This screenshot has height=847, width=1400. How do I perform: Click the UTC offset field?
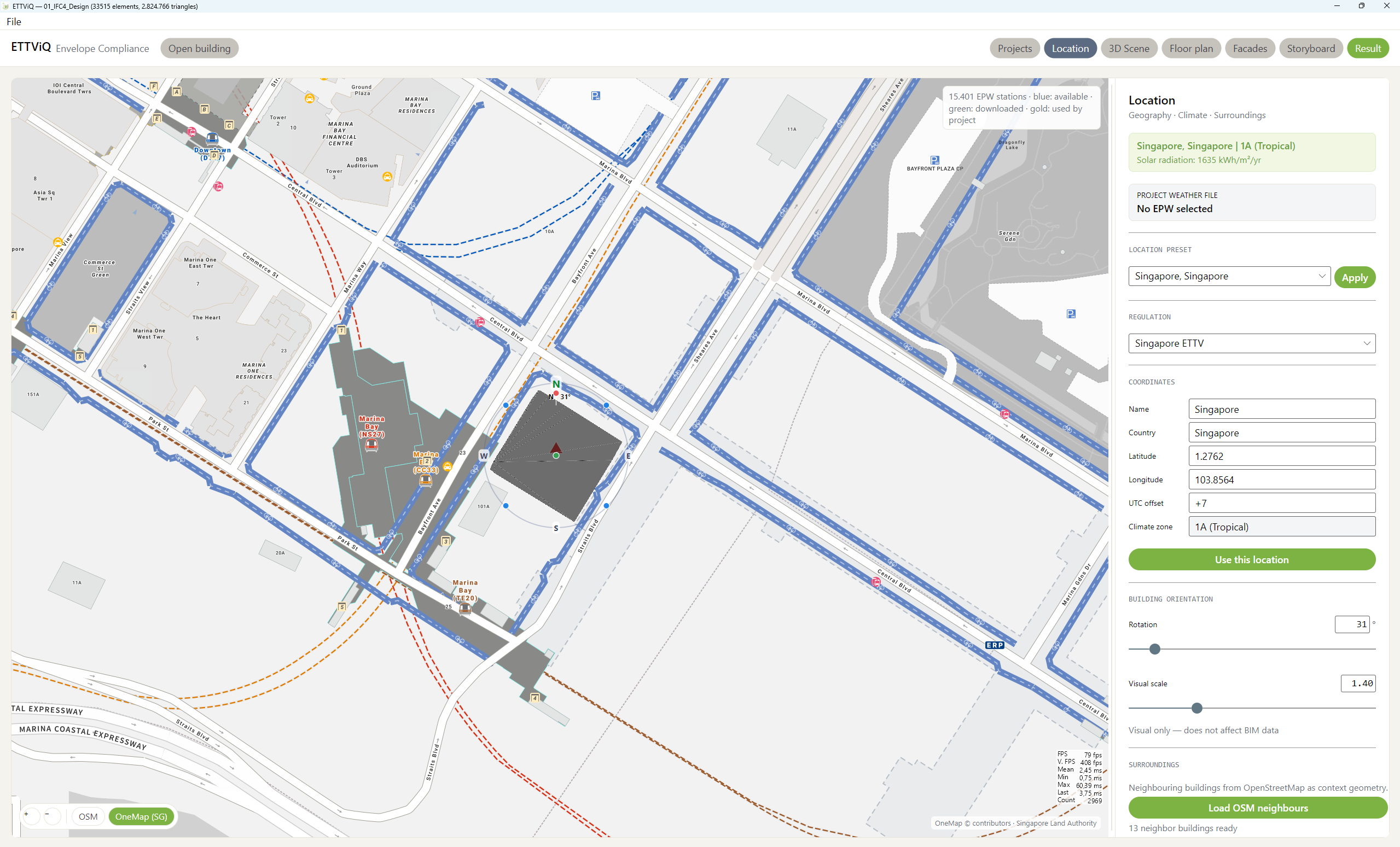tap(1282, 503)
